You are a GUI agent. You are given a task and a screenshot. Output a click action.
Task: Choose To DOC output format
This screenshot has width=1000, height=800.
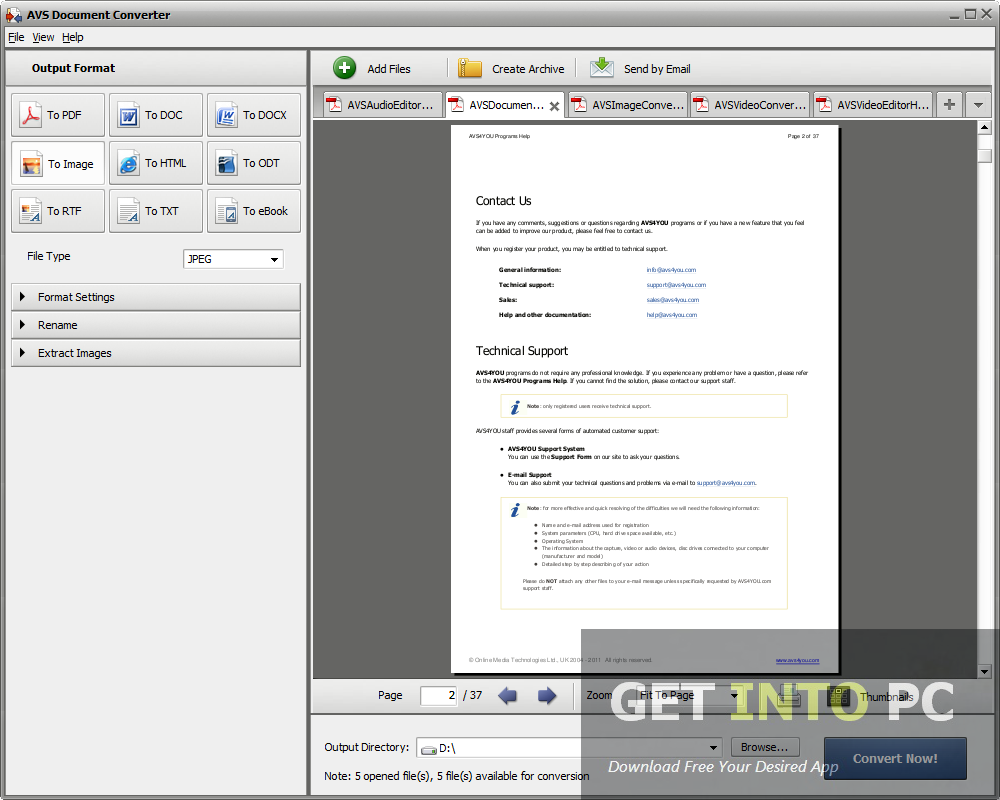pos(156,115)
